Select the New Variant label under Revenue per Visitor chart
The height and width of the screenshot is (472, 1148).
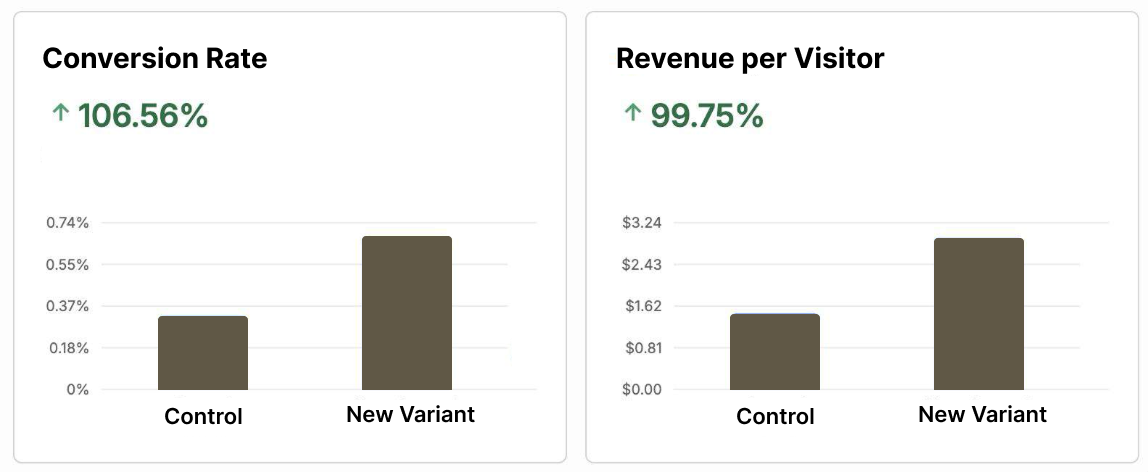click(982, 414)
